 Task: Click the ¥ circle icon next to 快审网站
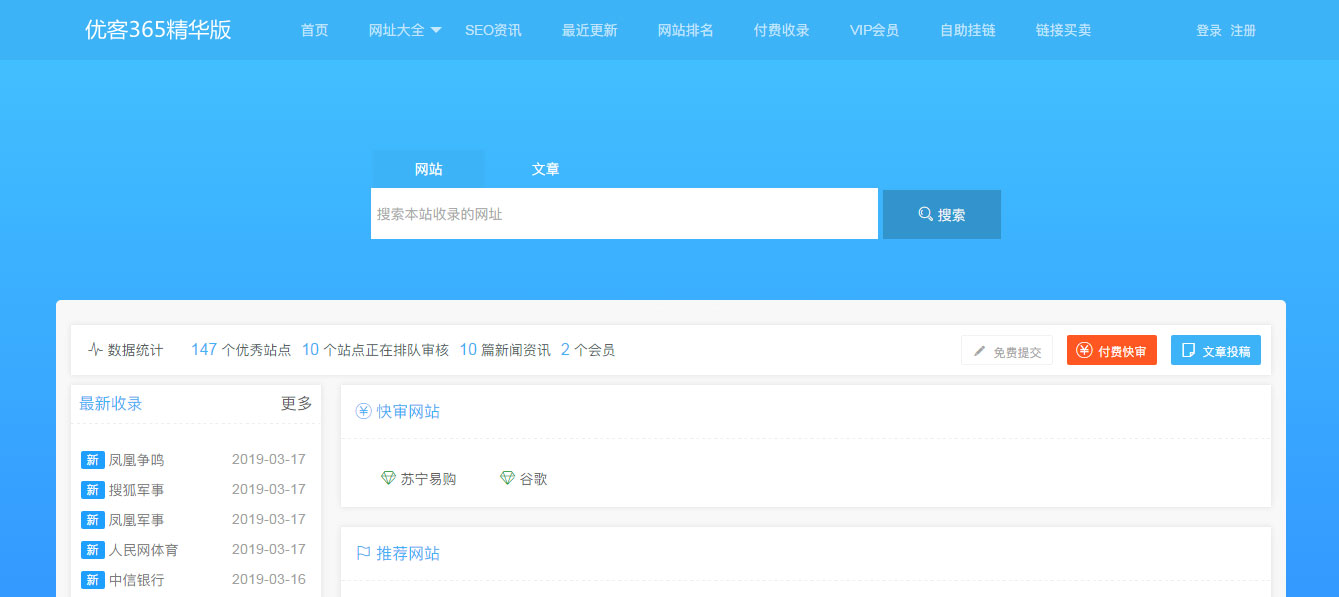362,410
